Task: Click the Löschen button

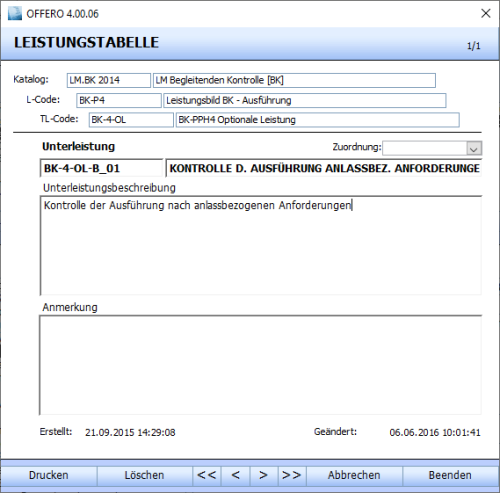Action: (x=144, y=476)
